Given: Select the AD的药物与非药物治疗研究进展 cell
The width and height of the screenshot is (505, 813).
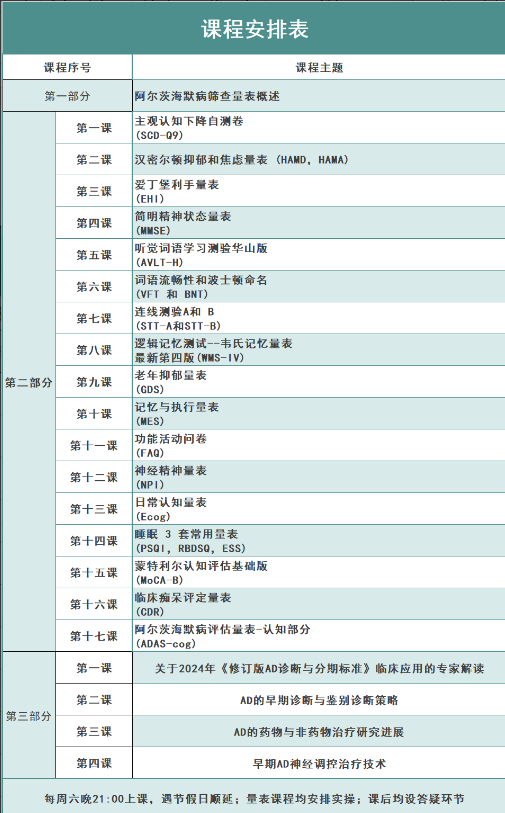Looking at the screenshot, I should tap(319, 732).
